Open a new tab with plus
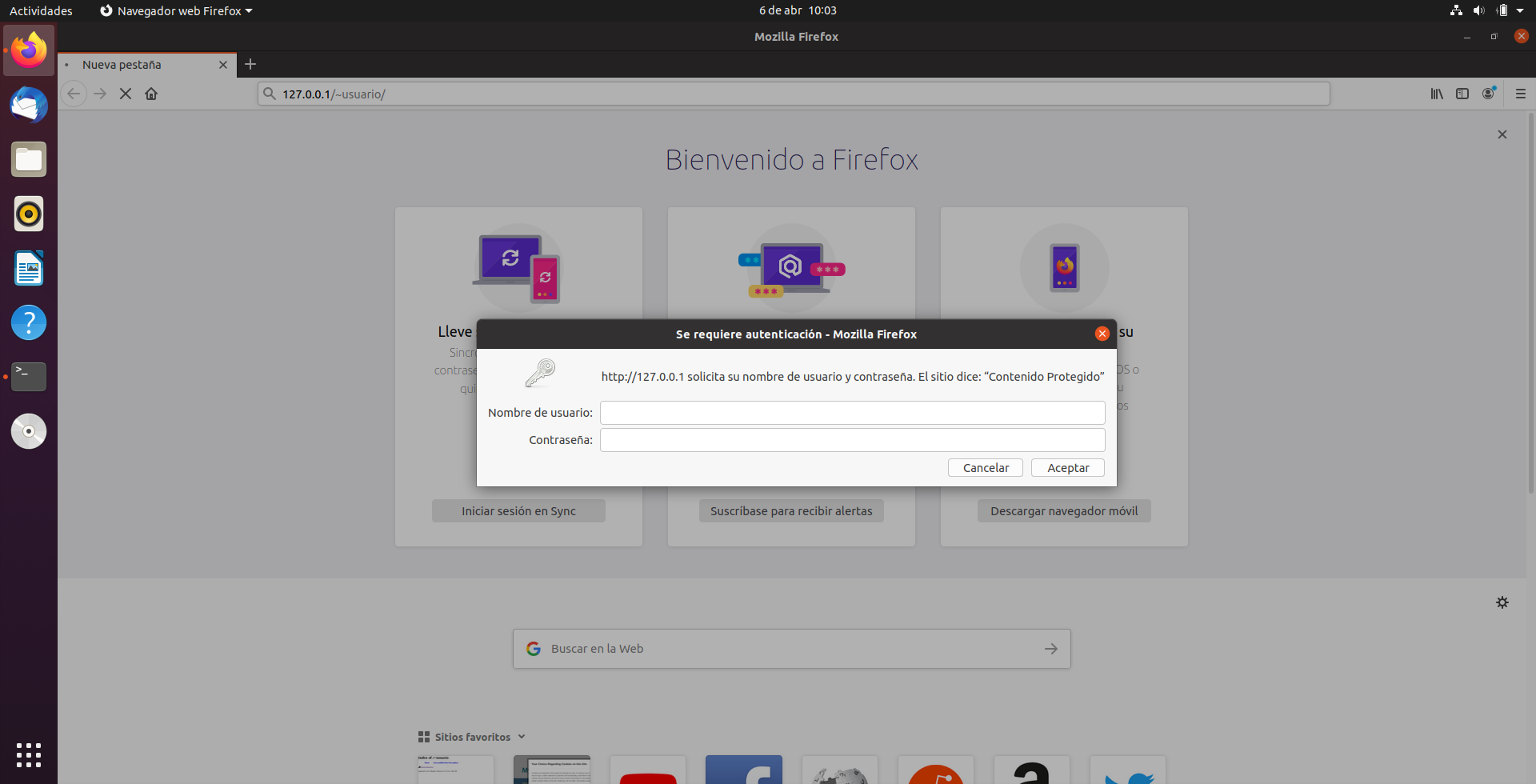The width and height of the screenshot is (1536, 784). tap(250, 64)
